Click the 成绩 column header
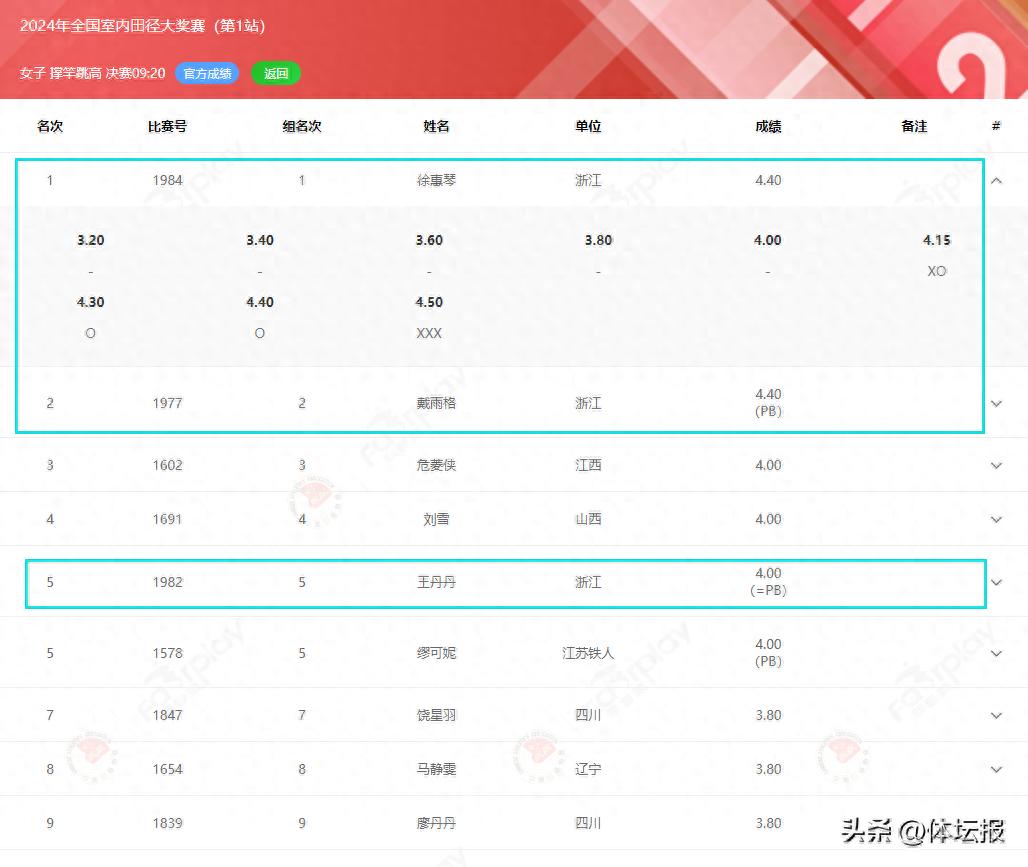This screenshot has height=867, width=1028. [x=768, y=127]
